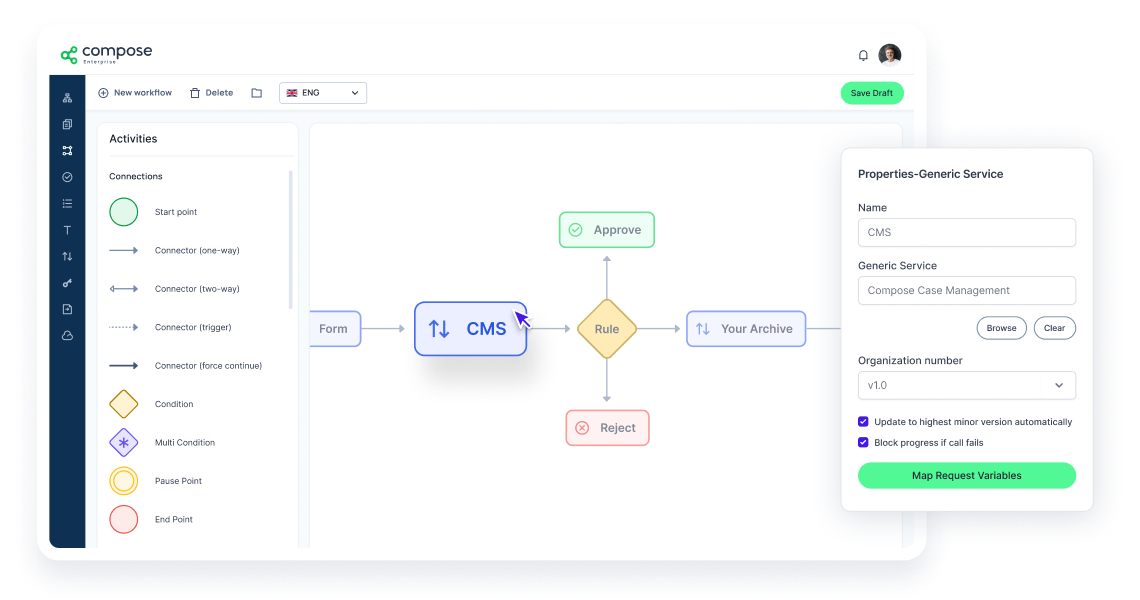Viewport: 1140px width, 600px height.
Task: Select the CMS node on canvas
Action: (470, 329)
